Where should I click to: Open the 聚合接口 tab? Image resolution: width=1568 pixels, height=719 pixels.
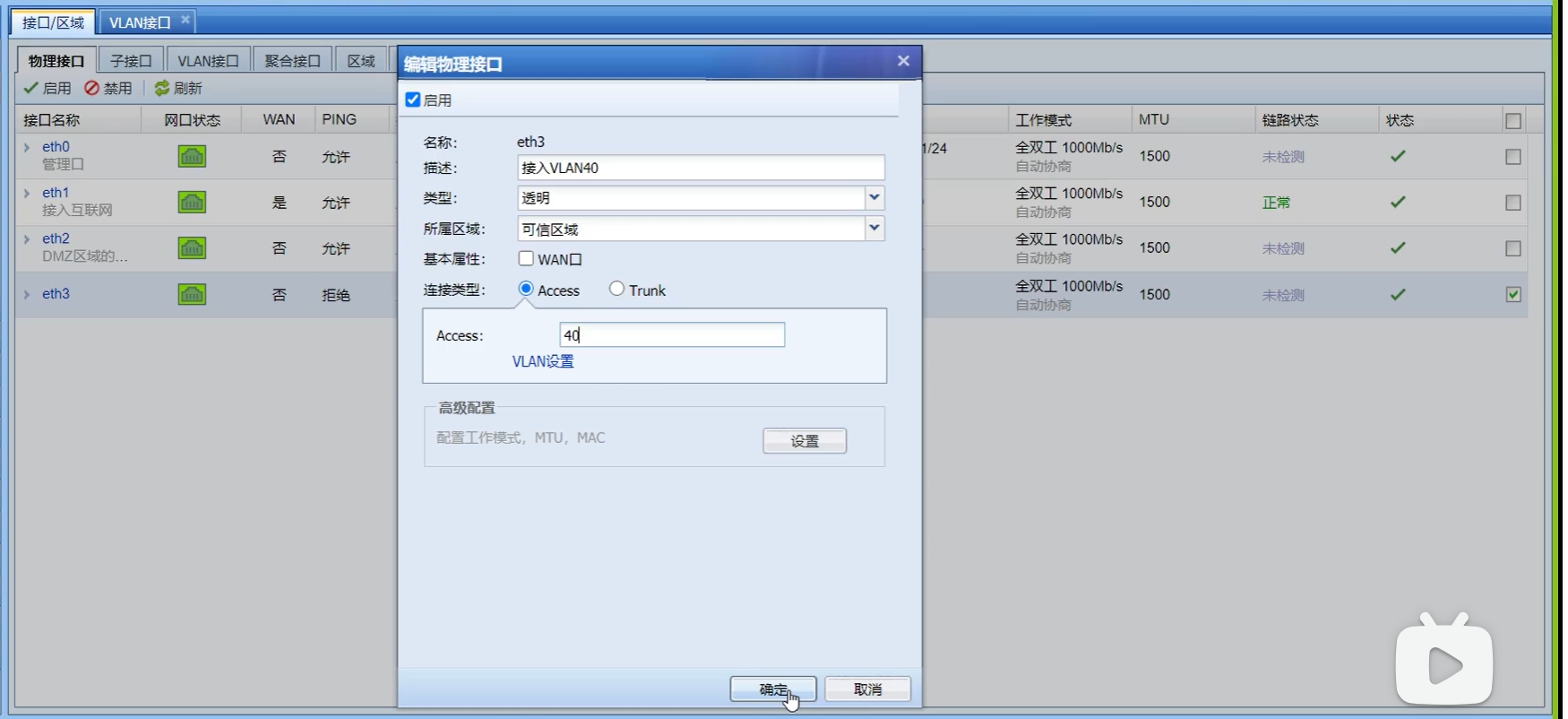[293, 60]
